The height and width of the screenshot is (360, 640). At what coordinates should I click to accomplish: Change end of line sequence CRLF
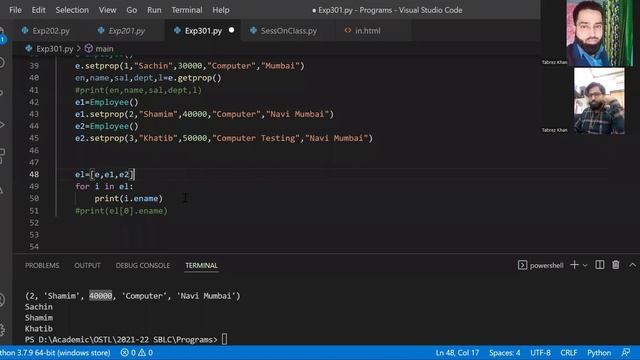tap(569, 353)
